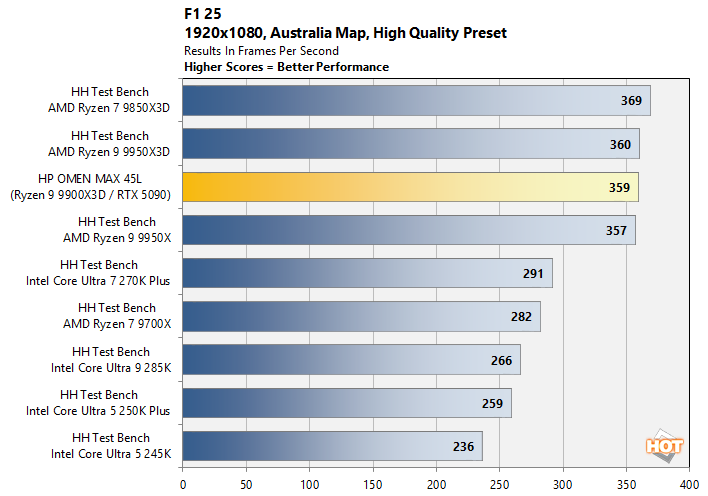The image size is (708, 496).
Task: Click the chart title 'F1 25'
Action: pos(203,14)
